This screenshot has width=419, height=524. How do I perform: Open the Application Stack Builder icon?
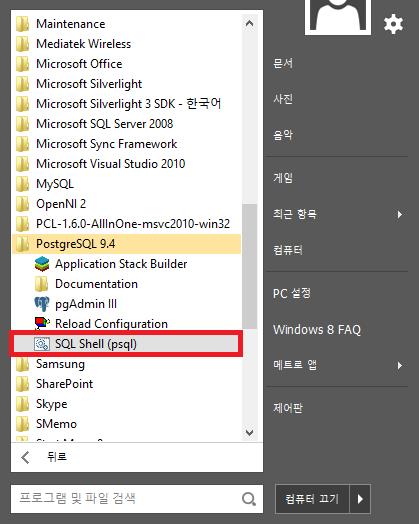click(x=42, y=264)
